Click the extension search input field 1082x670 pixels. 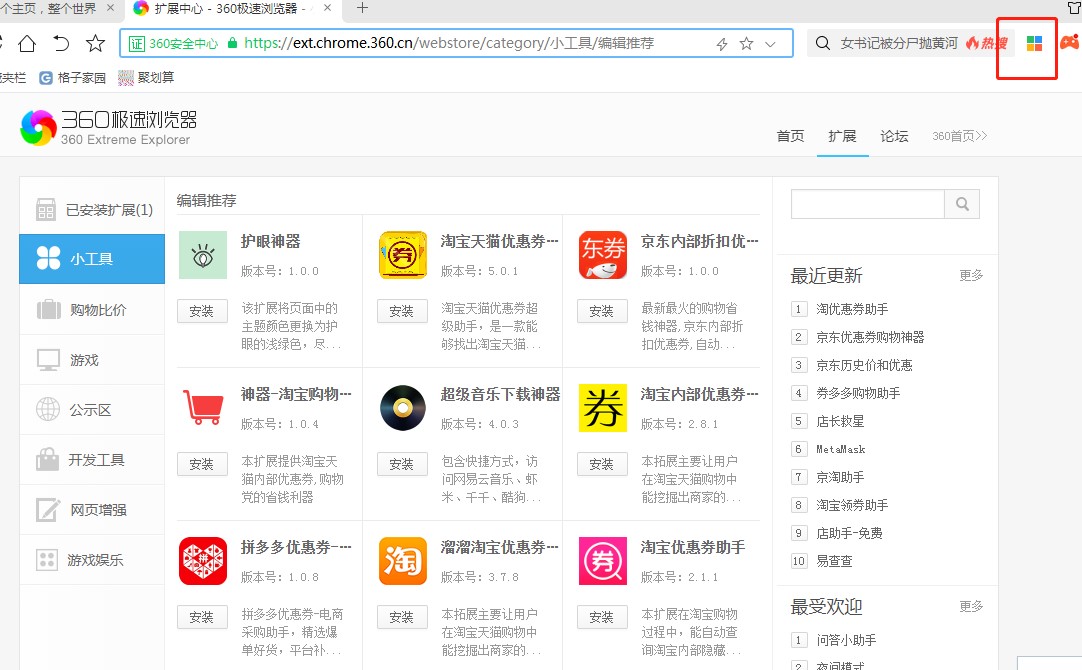click(867, 204)
